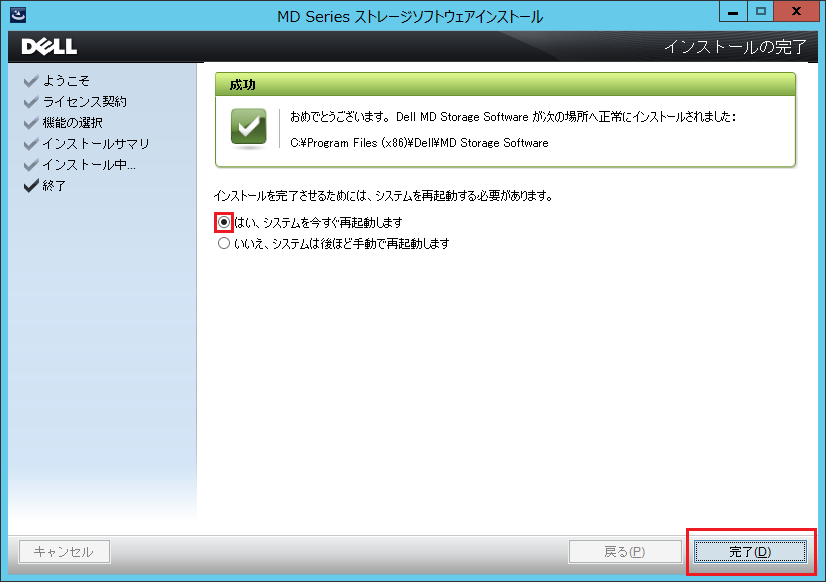The image size is (826, 582).
Task: Click the green success checkmark icon
Action: [x=246, y=125]
